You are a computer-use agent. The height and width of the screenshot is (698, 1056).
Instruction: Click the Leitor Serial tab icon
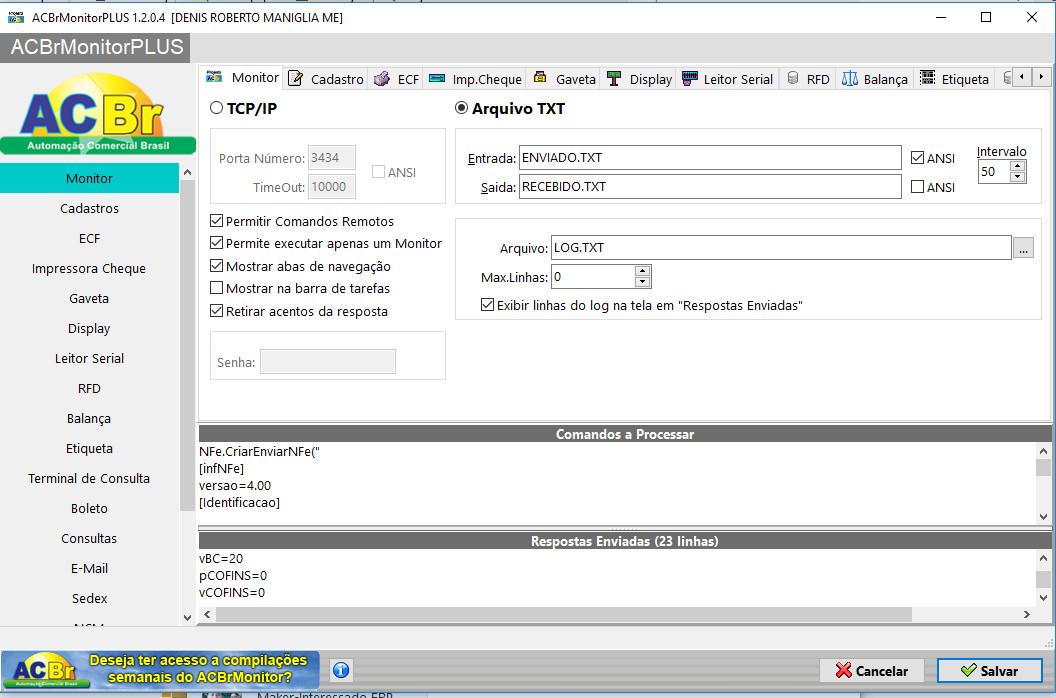click(690, 79)
